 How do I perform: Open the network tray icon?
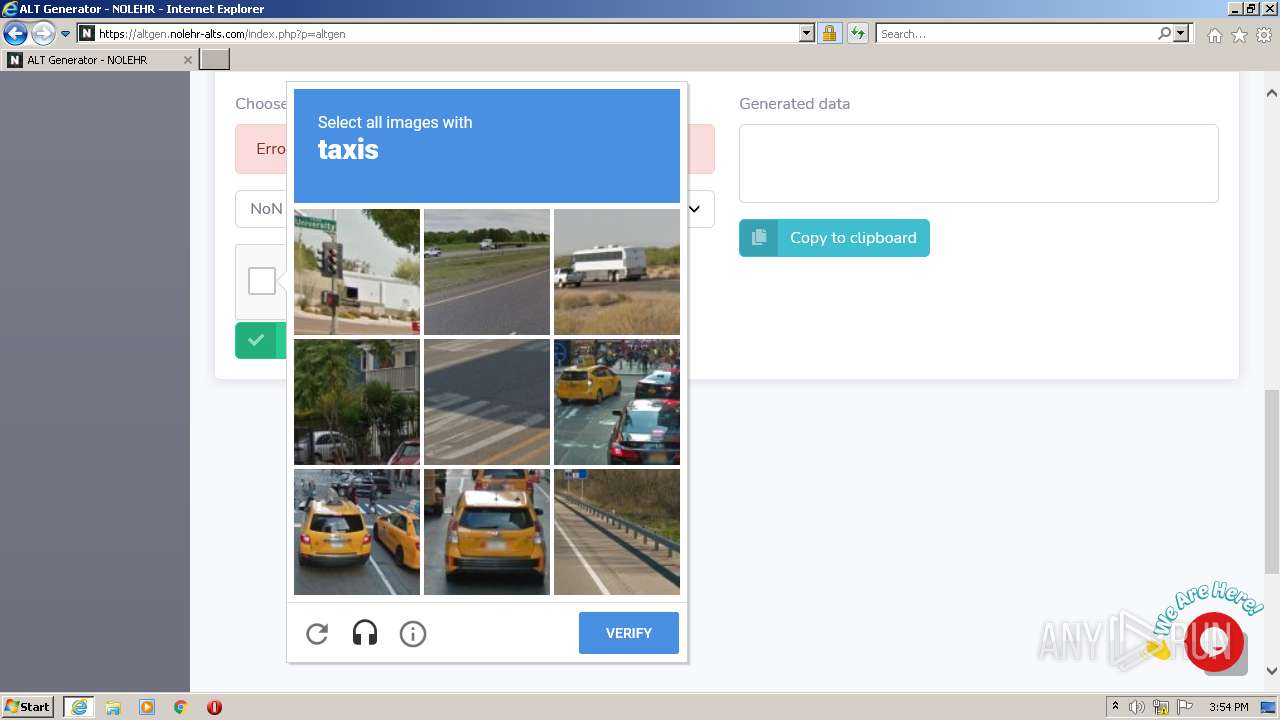[x=1161, y=707]
